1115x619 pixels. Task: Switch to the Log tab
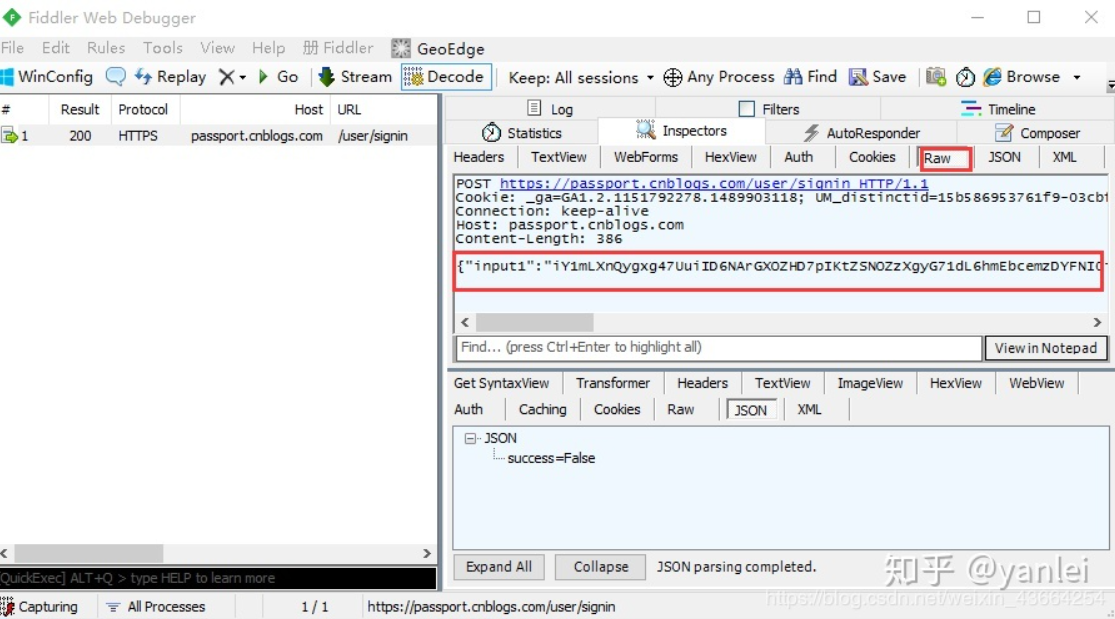click(550, 109)
